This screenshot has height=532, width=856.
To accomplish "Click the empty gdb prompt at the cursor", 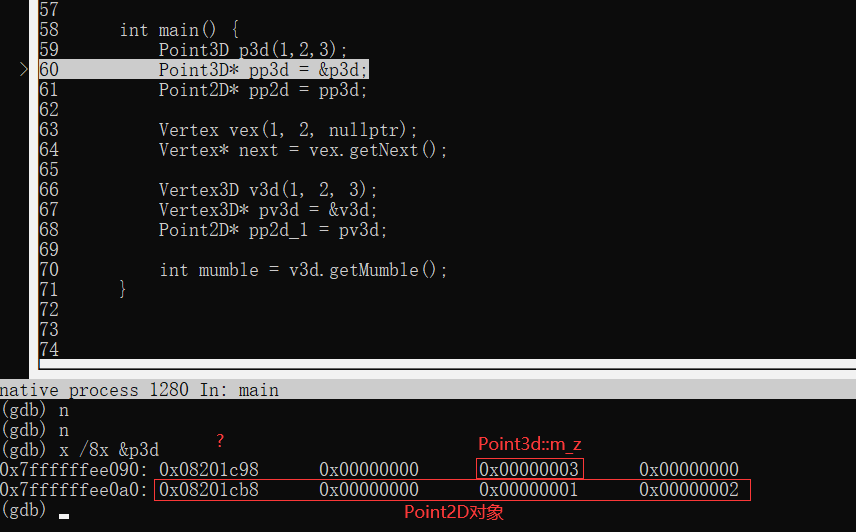I will tap(64, 512).
